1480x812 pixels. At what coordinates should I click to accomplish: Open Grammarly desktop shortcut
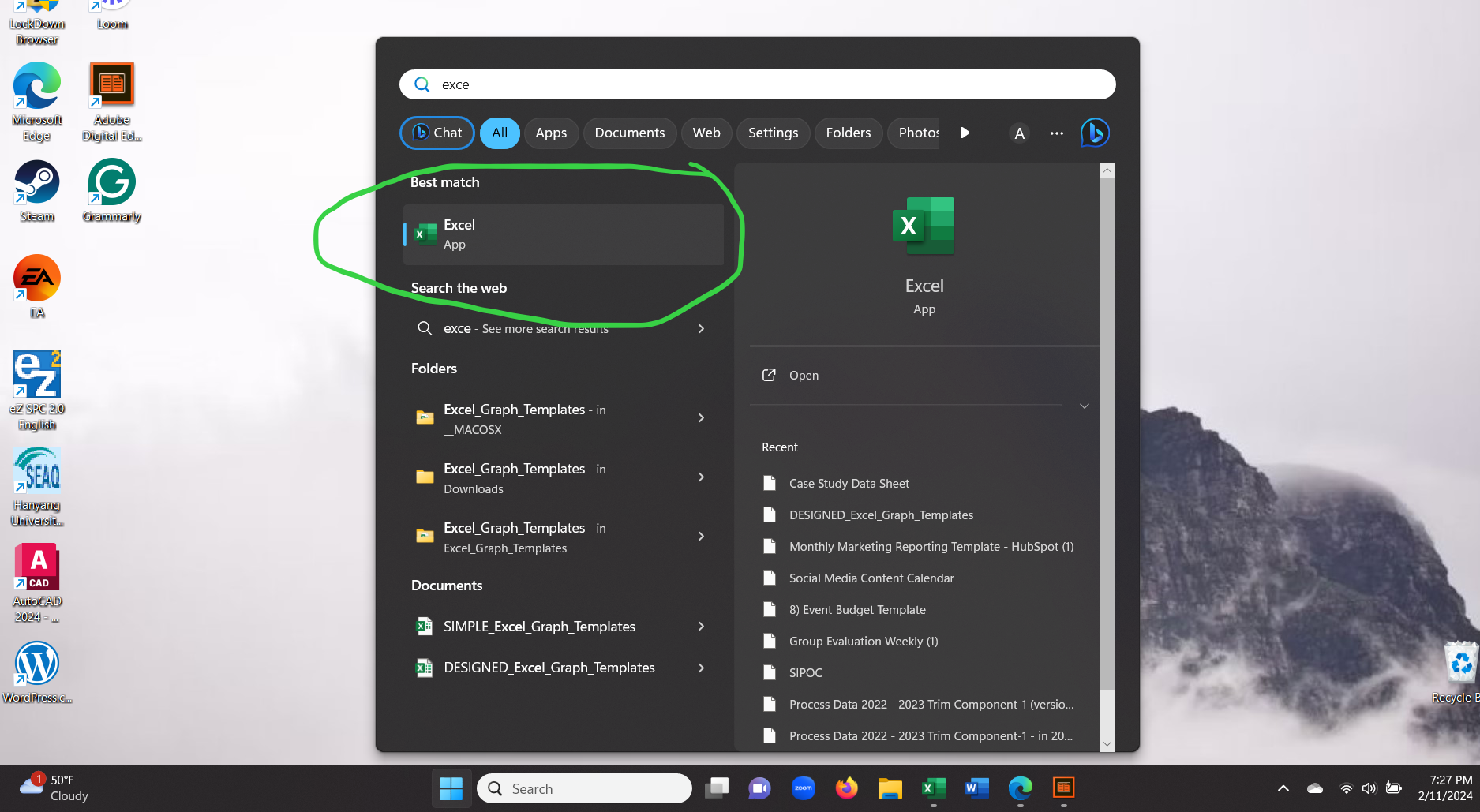[x=112, y=192]
